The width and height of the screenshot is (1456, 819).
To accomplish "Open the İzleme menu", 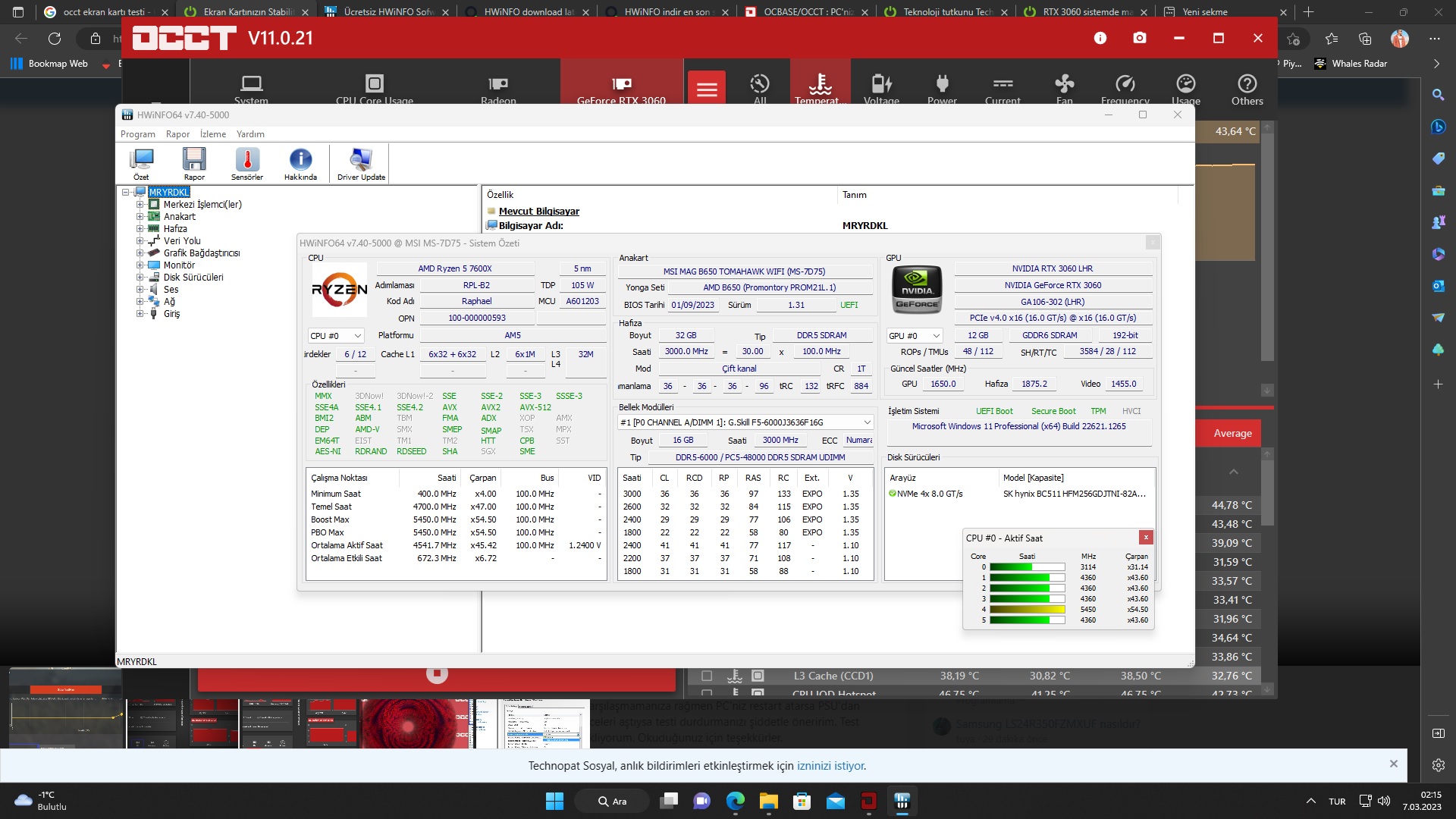I will [213, 134].
